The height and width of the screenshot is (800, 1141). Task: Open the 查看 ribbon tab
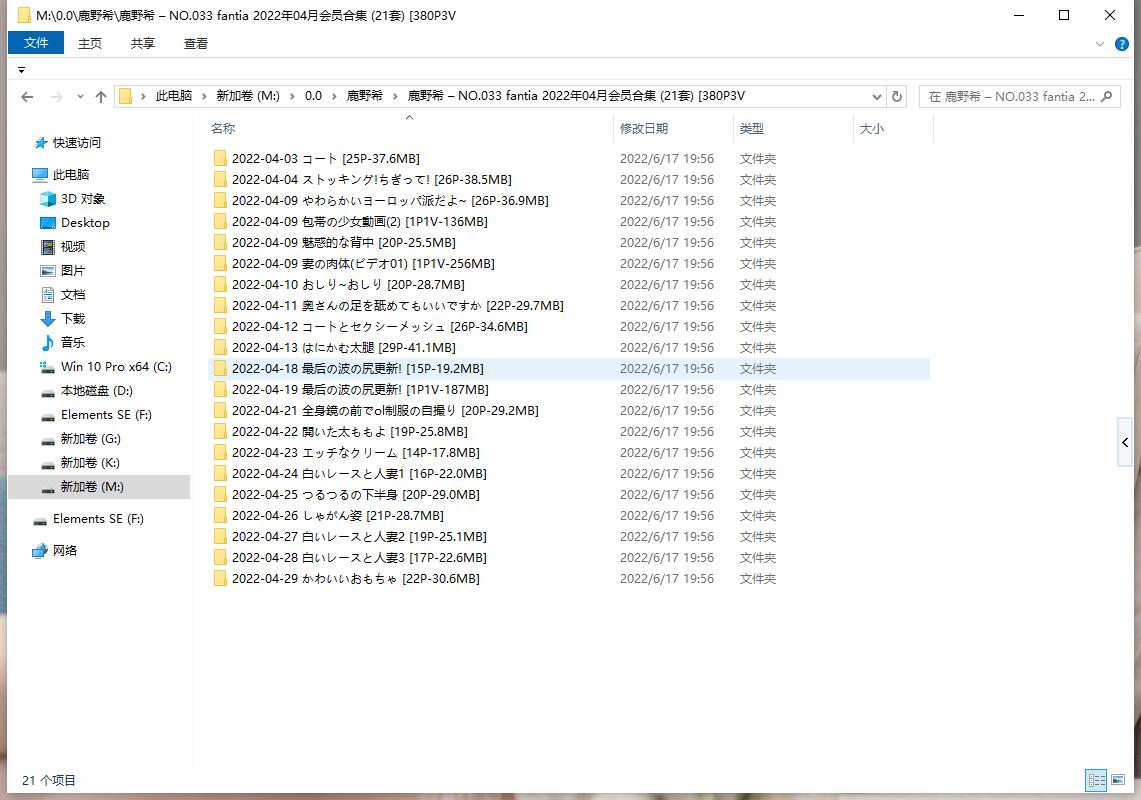(x=196, y=43)
